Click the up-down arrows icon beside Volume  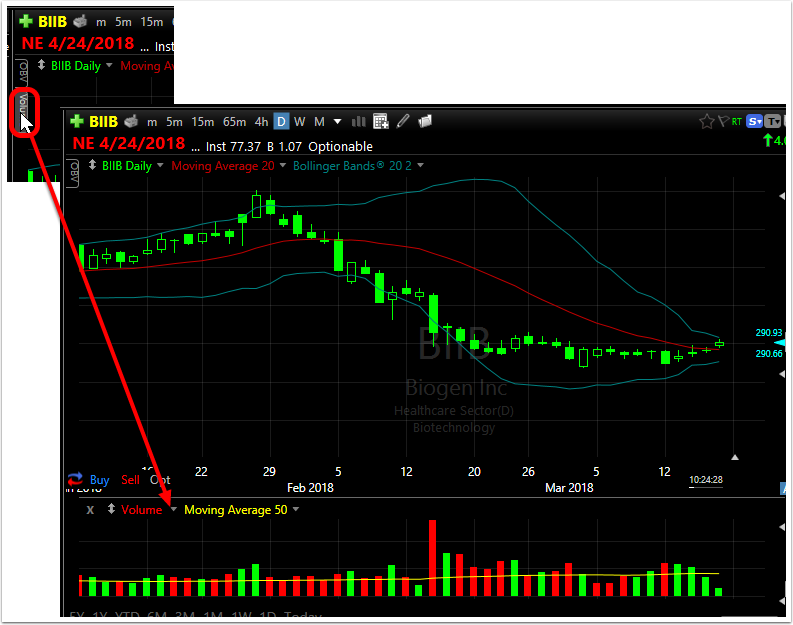pyautogui.click(x=111, y=509)
